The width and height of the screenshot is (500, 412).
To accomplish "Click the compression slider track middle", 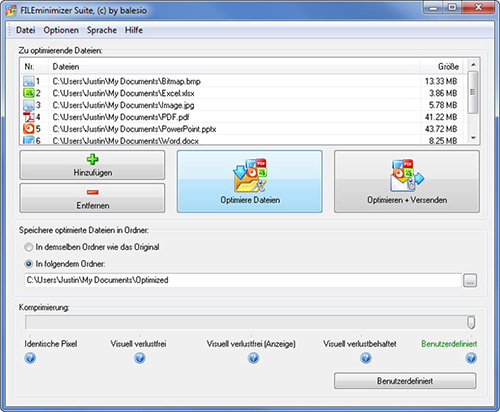I will pos(250,323).
